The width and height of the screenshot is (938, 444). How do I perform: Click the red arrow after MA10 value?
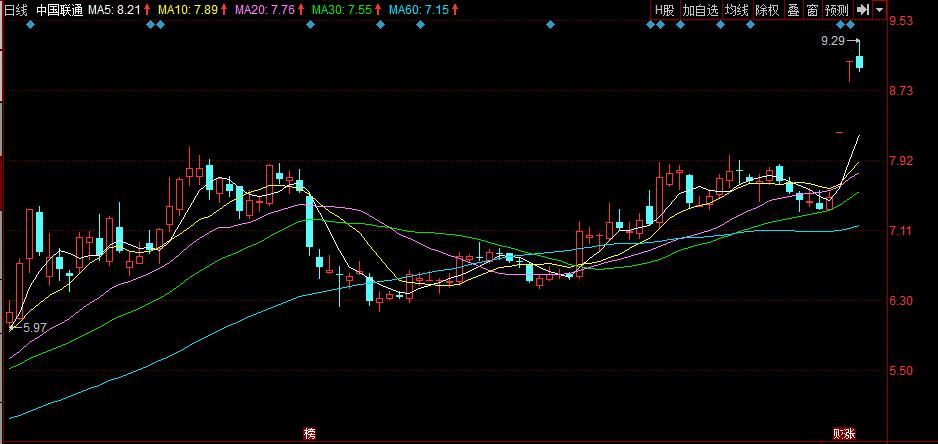tap(223, 10)
